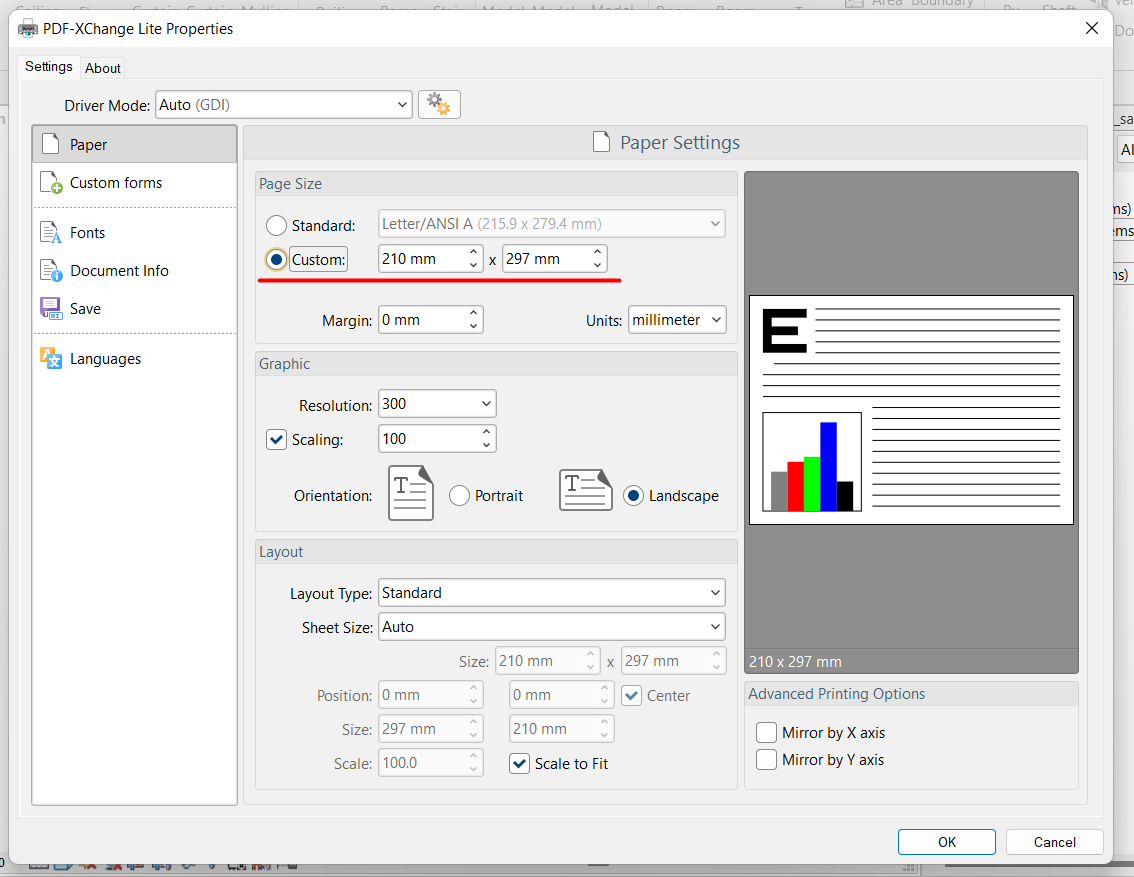The width and height of the screenshot is (1134, 877).
Task: Toggle the Center position checkbox
Action: coord(631,696)
